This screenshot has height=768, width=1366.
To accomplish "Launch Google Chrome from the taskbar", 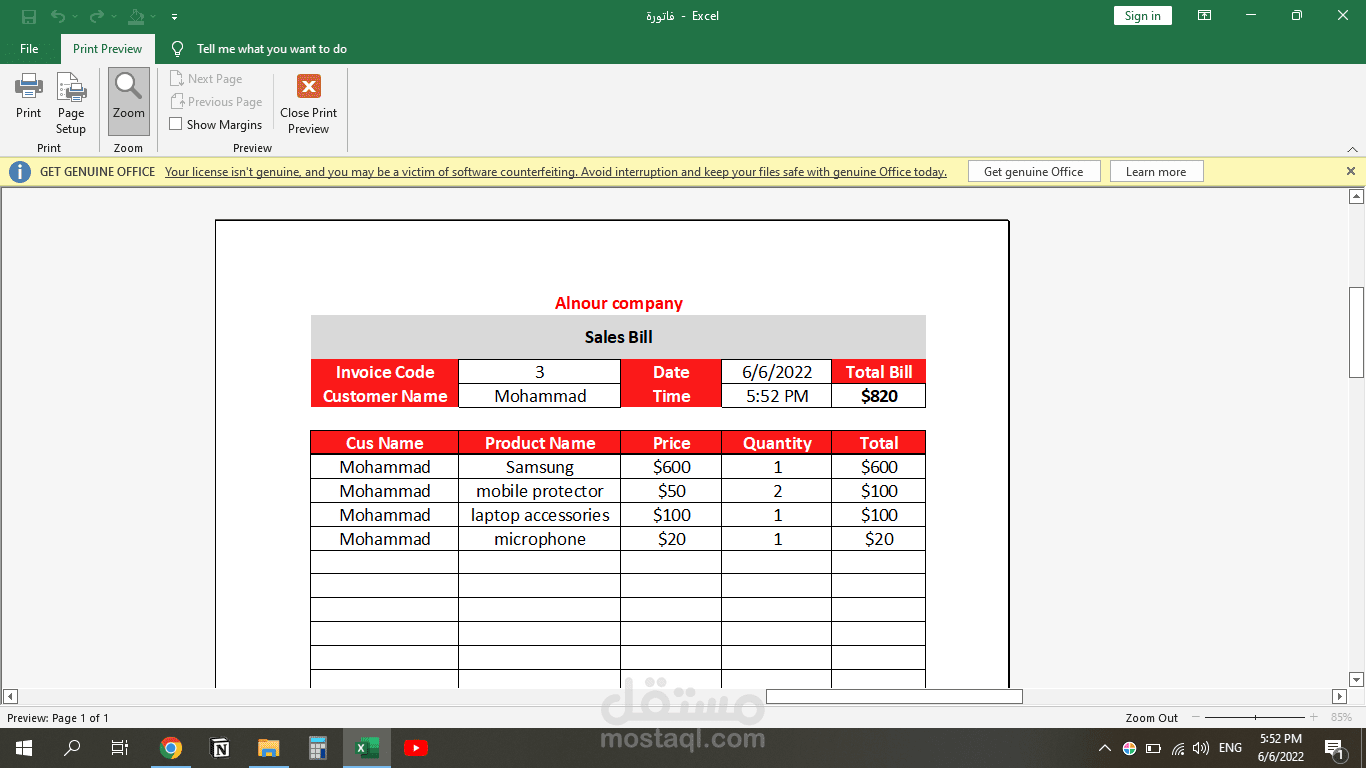I will click(171, 748).
